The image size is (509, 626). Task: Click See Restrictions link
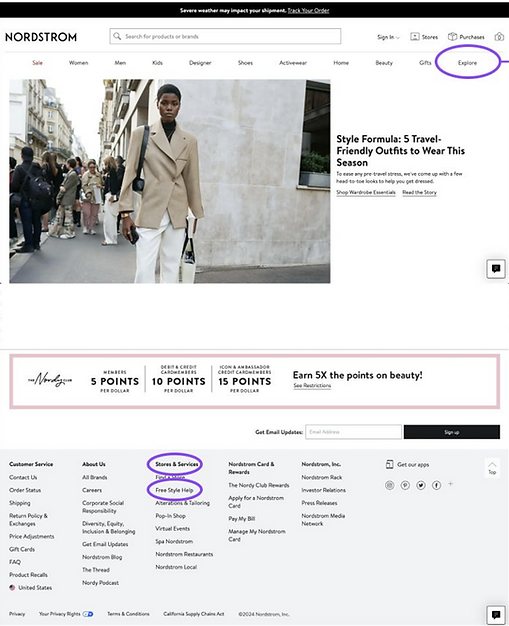[x=312, y=386]
